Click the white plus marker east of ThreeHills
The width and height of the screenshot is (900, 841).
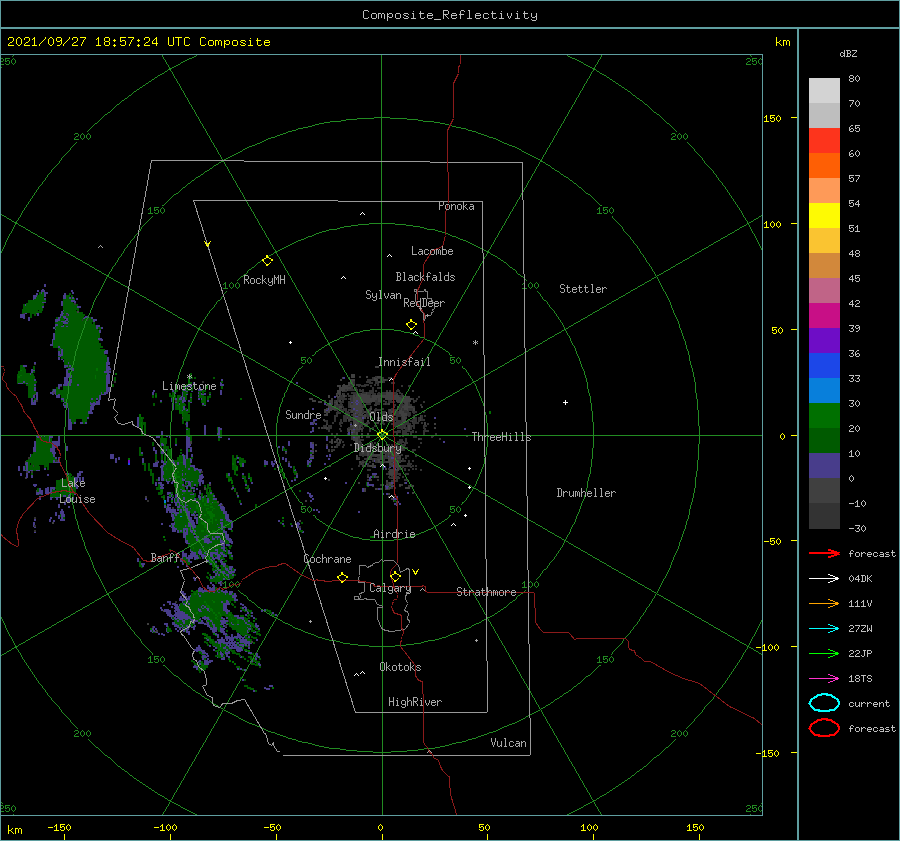(565, 402)
